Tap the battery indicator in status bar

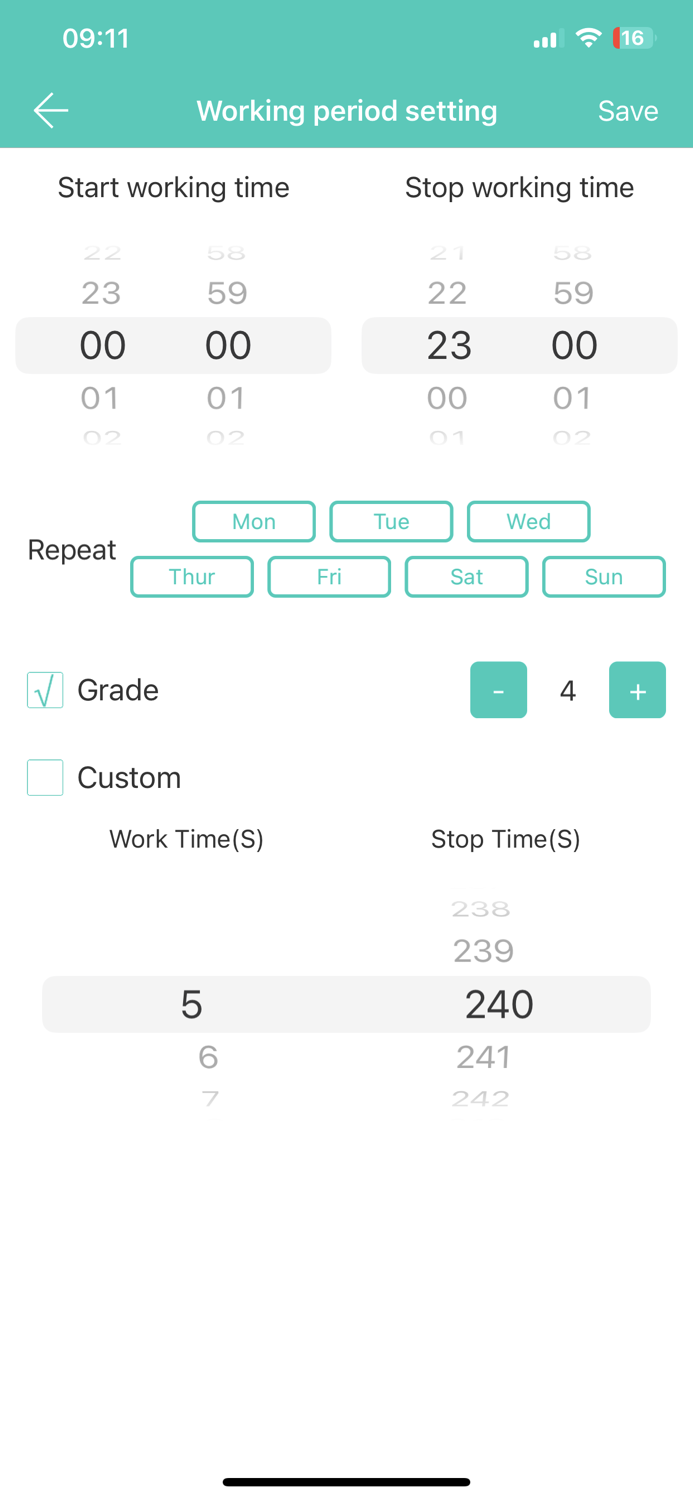[634, 39]
